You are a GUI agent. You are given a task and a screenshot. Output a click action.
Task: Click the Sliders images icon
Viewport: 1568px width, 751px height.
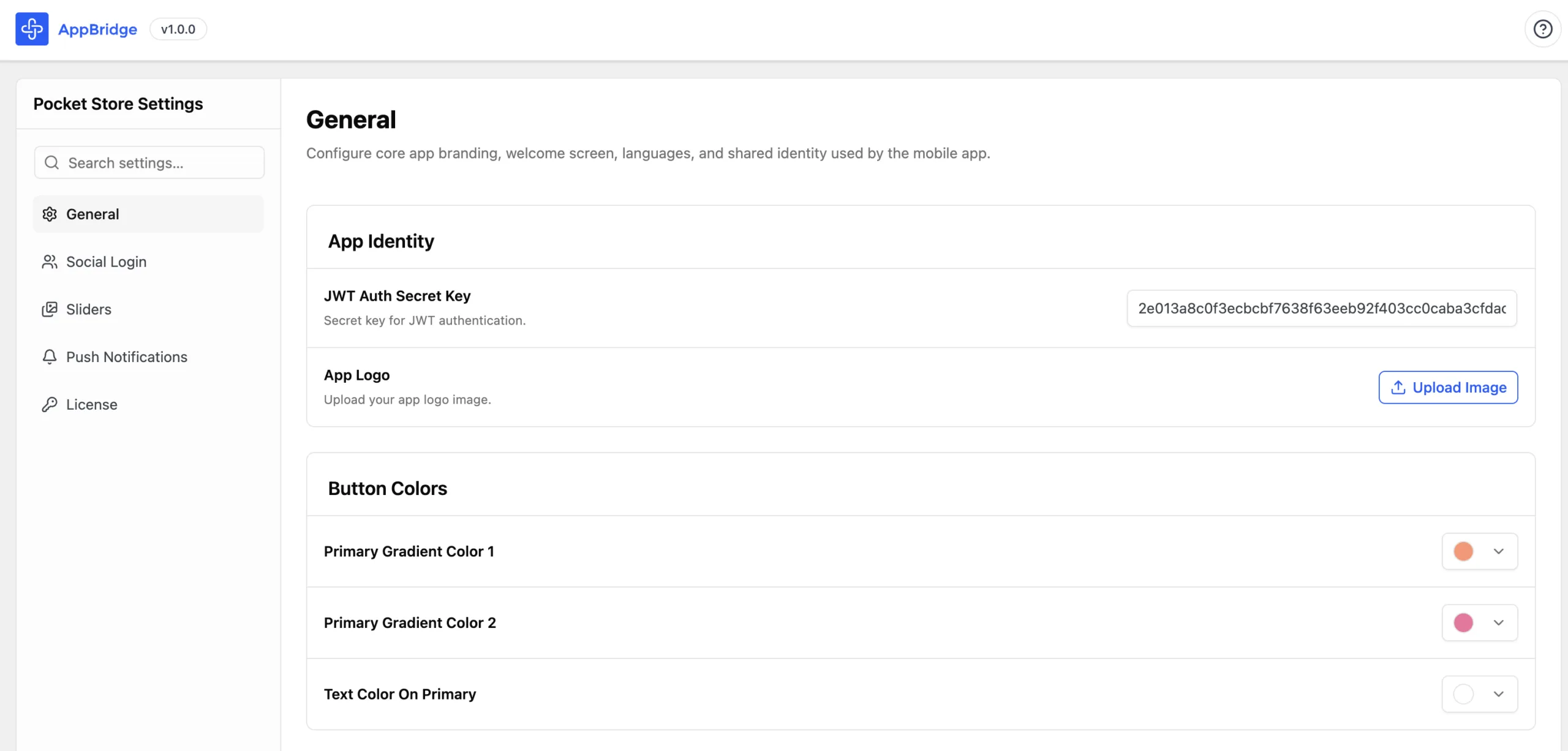[50, 309]
